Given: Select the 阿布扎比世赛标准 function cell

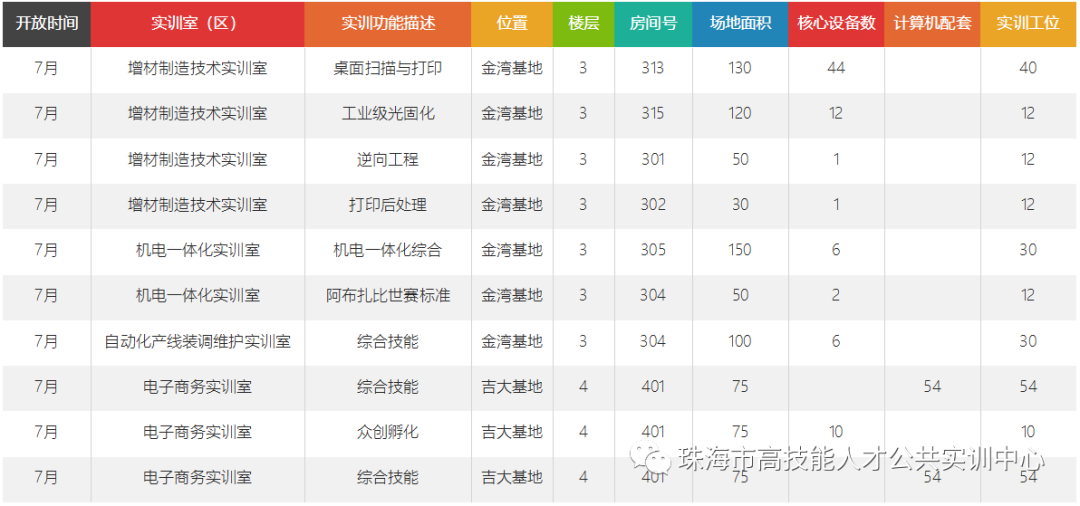Looking at the screenshot, I should point(388,296).
